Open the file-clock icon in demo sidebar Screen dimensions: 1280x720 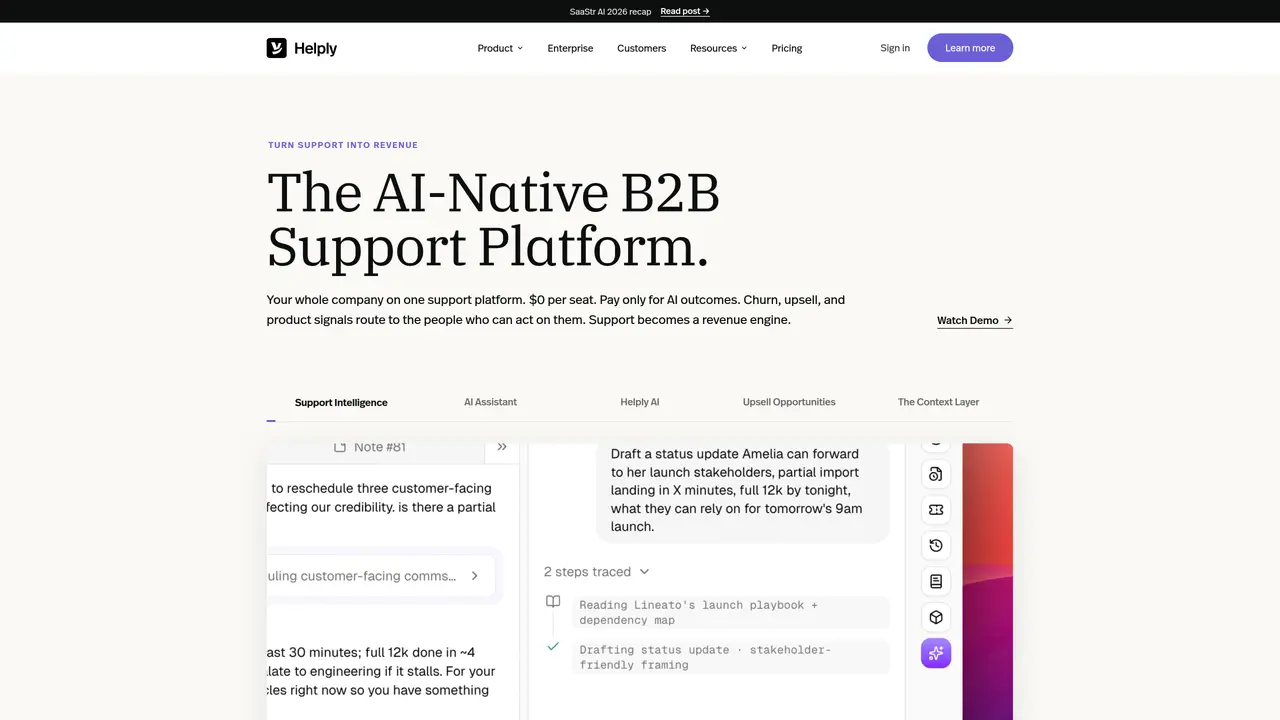936,474
